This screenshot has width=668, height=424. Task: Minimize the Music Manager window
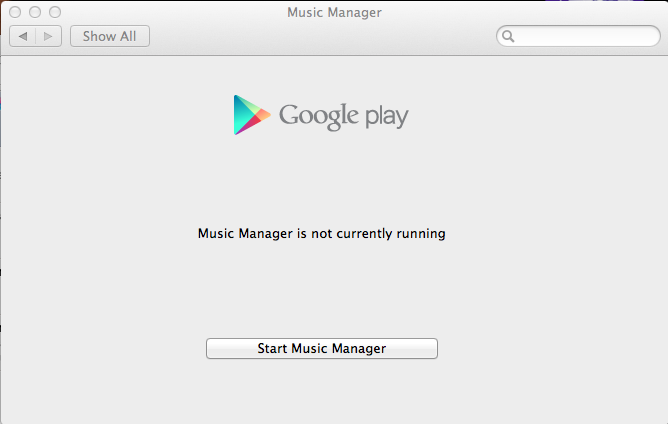point(35,12)
